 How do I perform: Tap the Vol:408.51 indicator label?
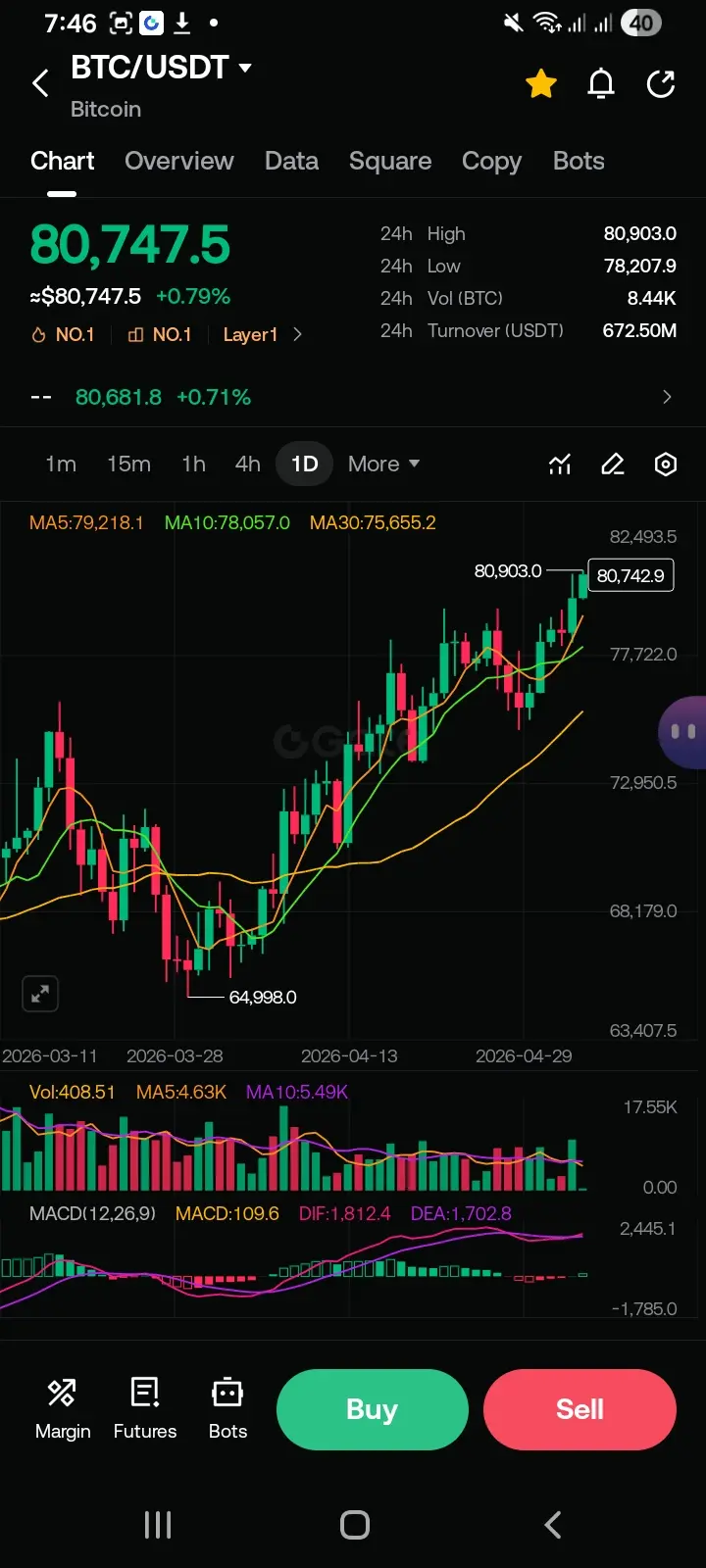tap(73, 1092)
